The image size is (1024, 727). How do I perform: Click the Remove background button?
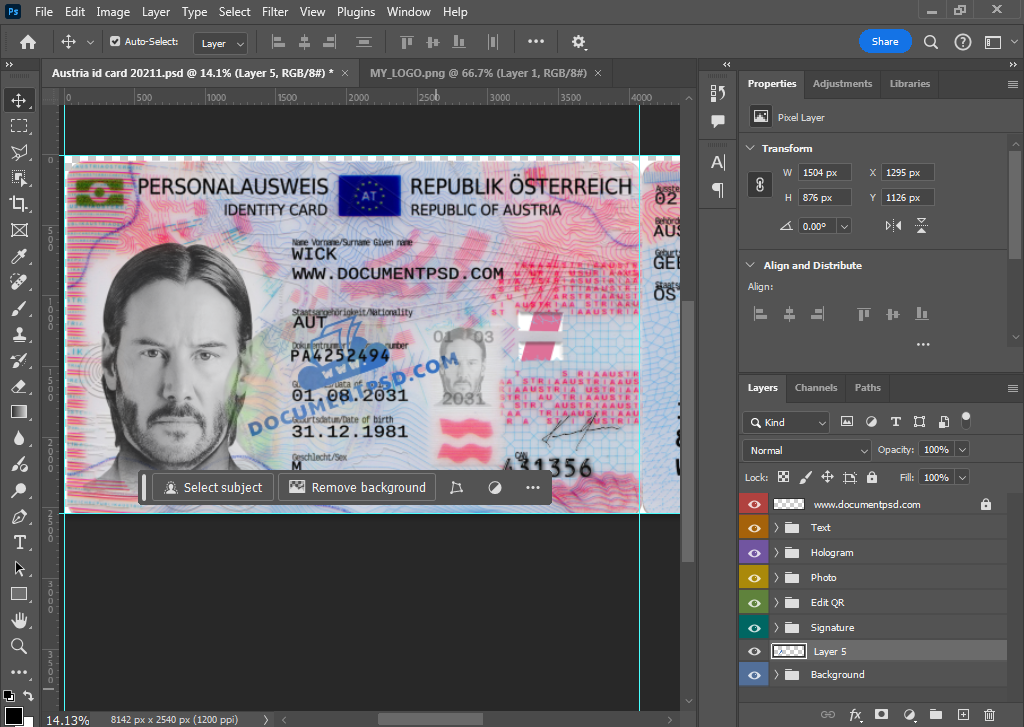point(357,487)
